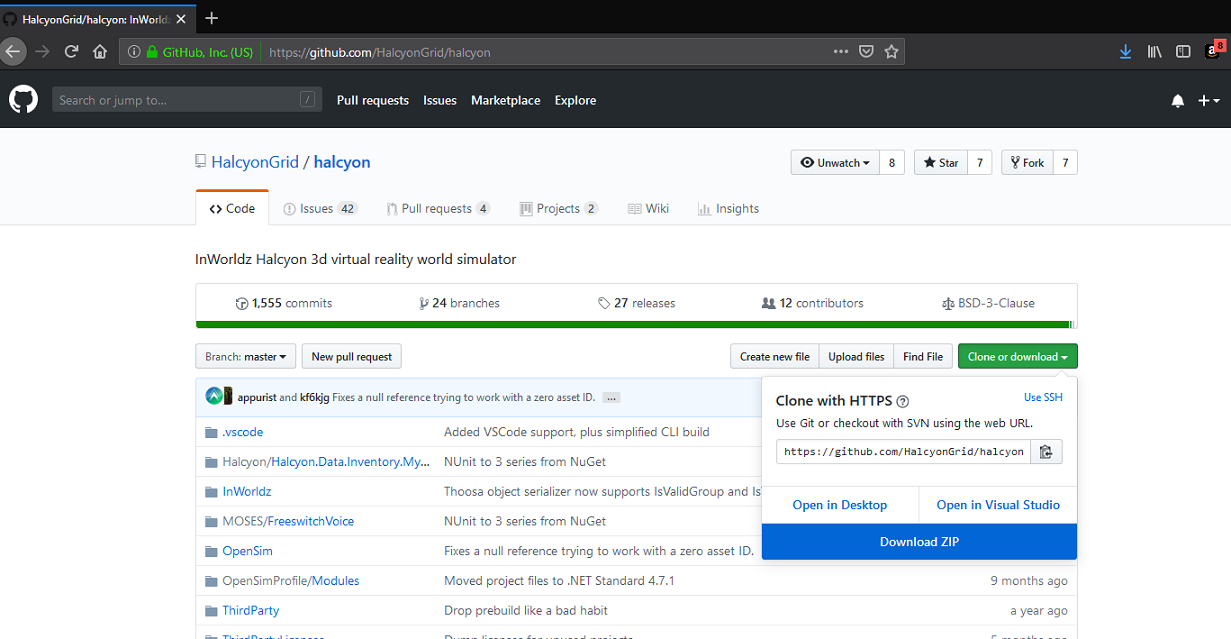The height and width of the screenshot is (639, 1231).
Task: Click folder icon next to .vscode
Action: 211,432
